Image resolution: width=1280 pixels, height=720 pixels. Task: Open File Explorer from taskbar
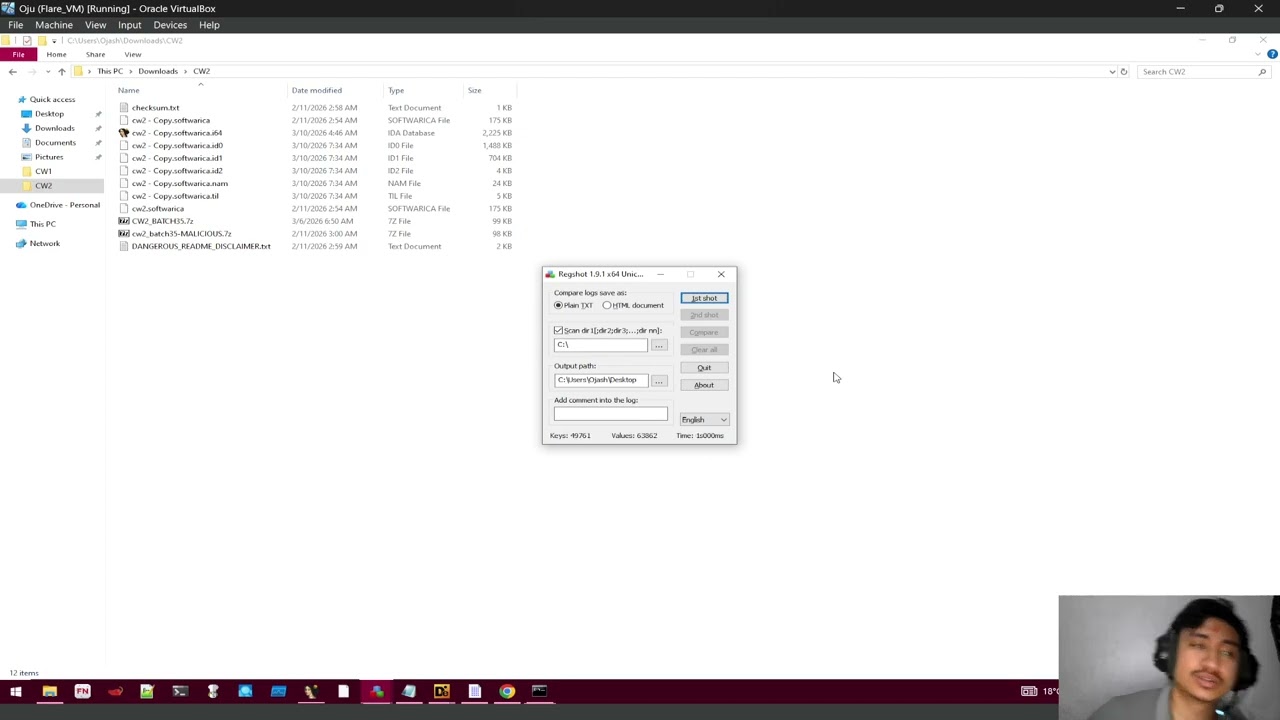click(49, 691)
